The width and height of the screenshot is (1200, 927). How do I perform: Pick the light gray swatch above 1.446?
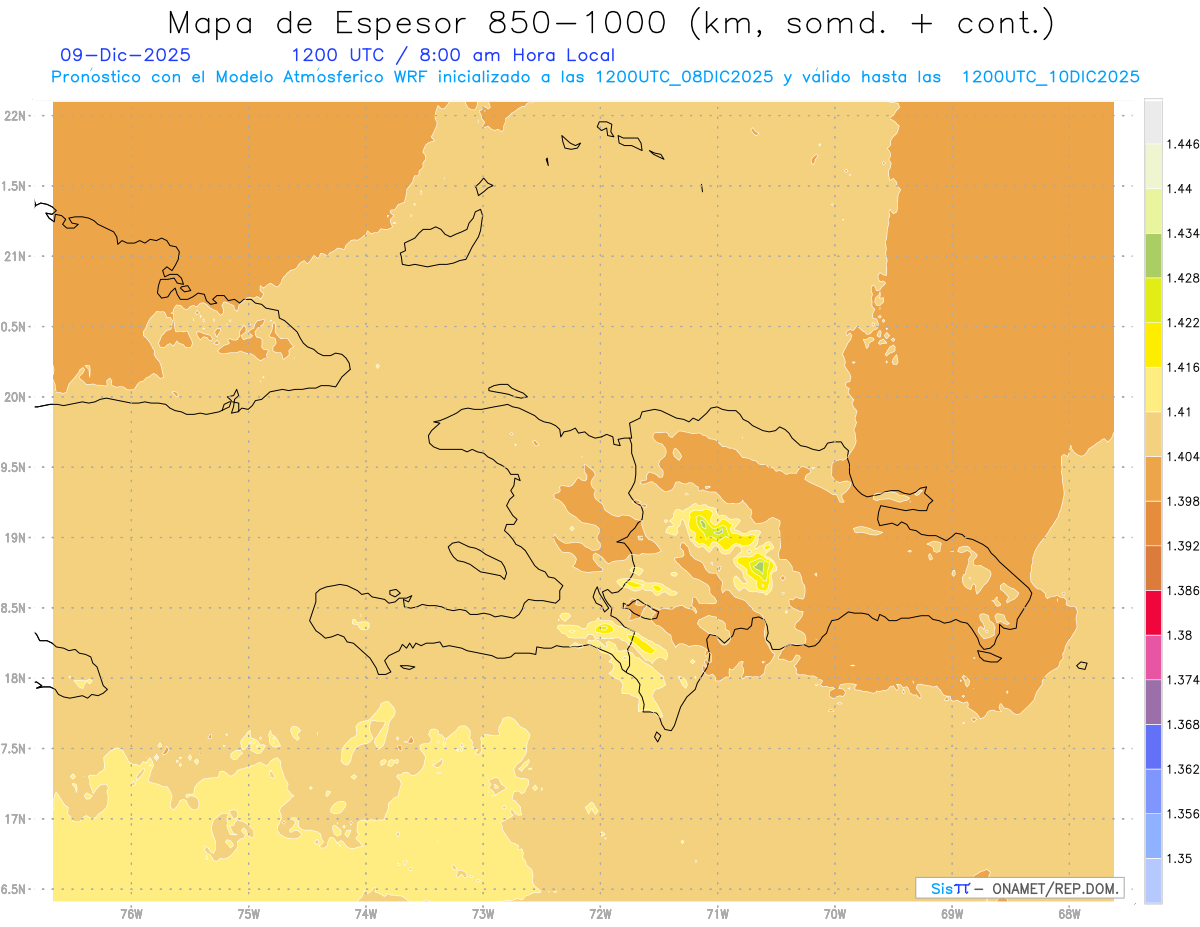coord(1153,121)
